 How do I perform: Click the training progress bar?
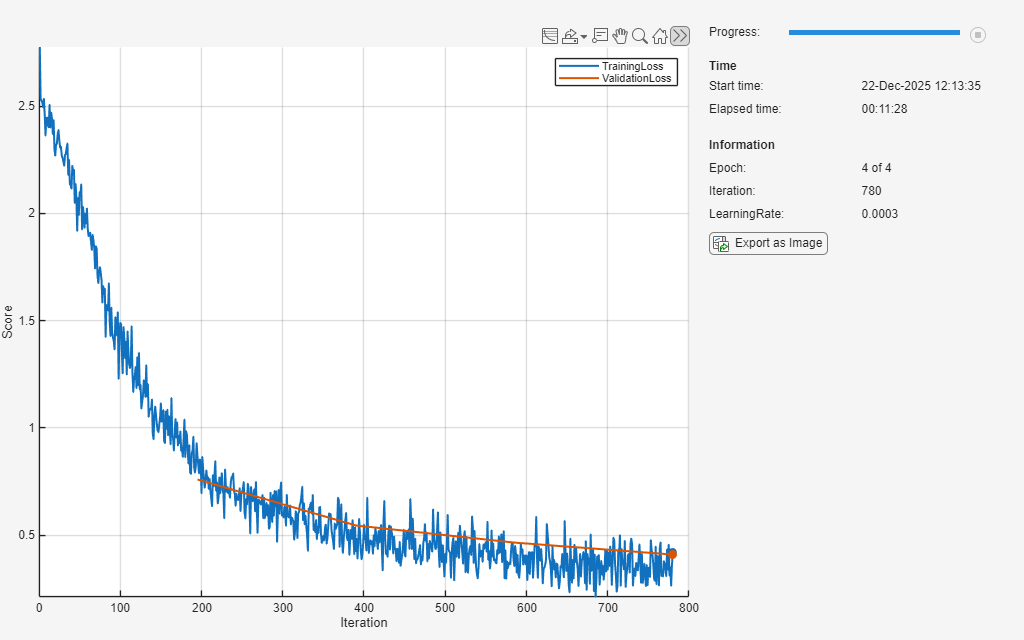pyautogui.click(x=873, y=33)
